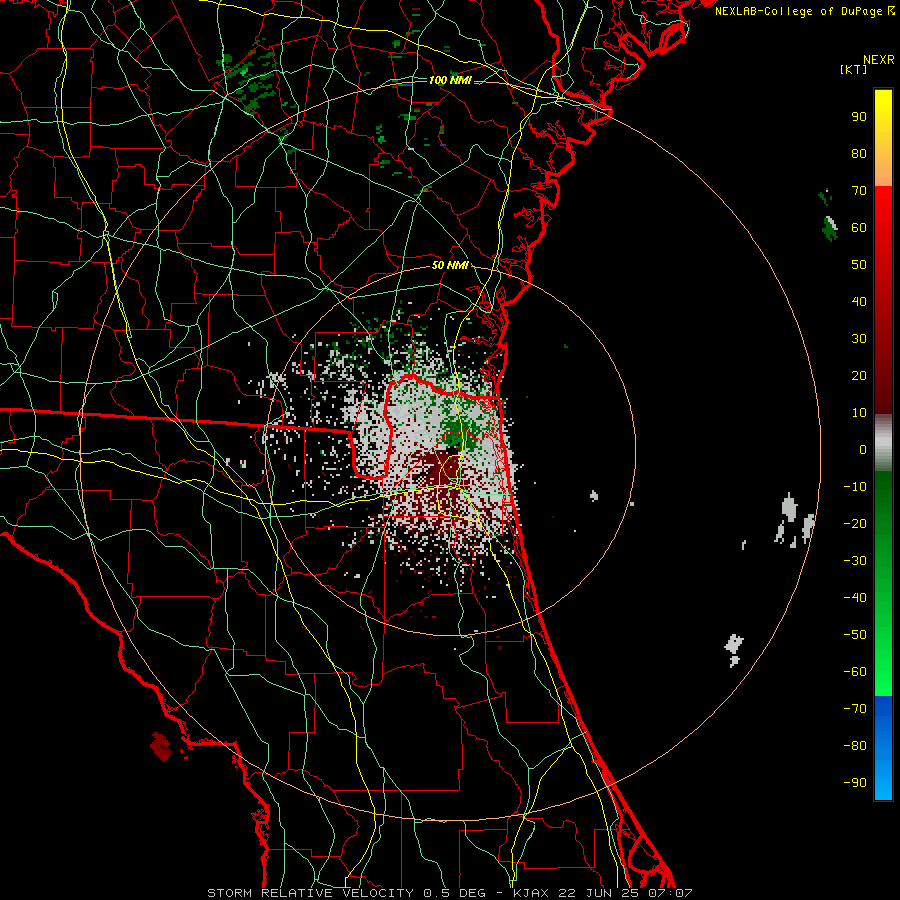Pick the gray zero-velocity segment of the color bar
Image resolution: width=900 pixels, height=900 pixels.
[x=883, y=443]
